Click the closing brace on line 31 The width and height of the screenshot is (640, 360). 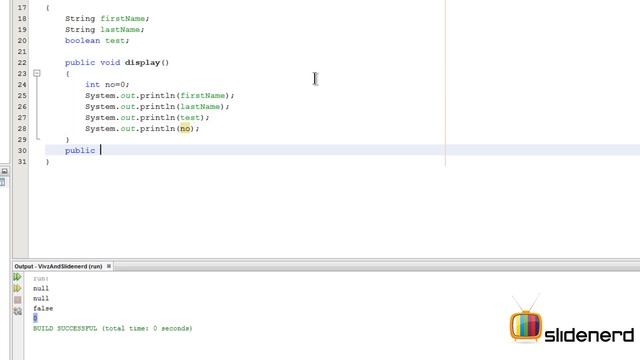[x=47, y=162]
